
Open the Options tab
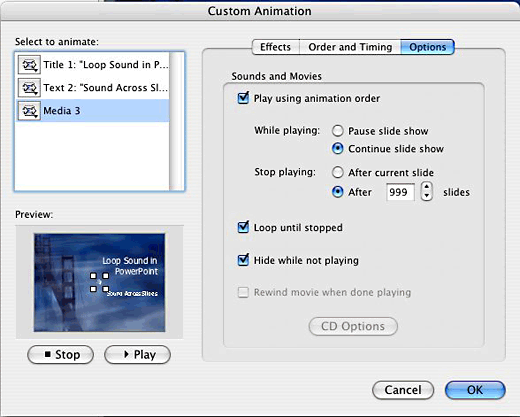point(427,47)
